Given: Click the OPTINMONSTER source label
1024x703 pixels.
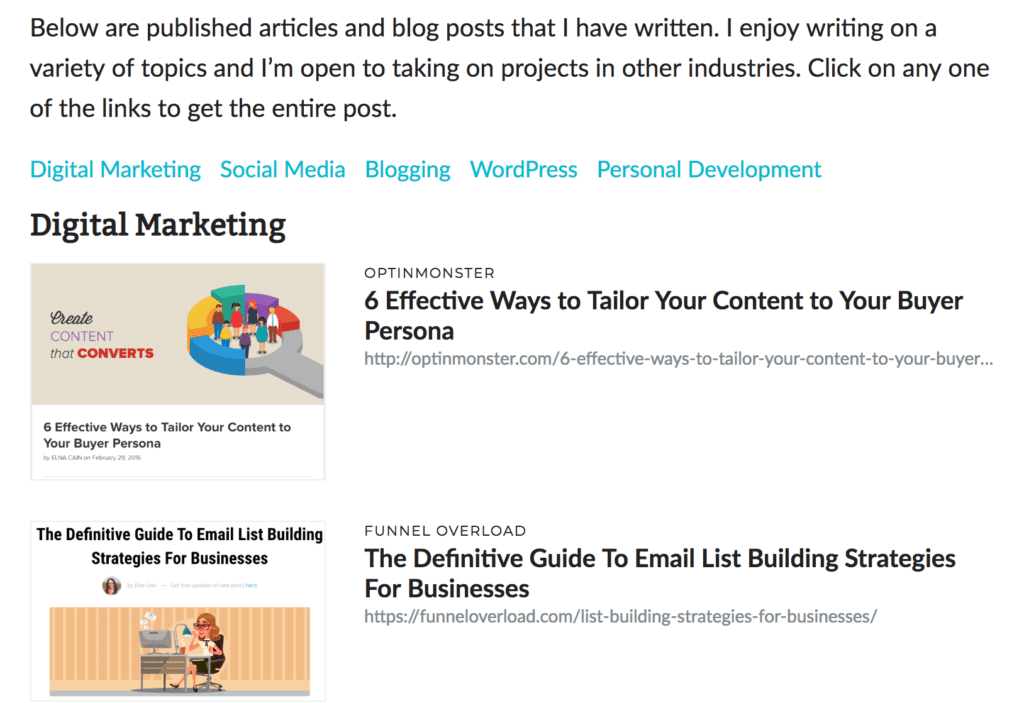Looking at the screenshot, I should [429, 273].
